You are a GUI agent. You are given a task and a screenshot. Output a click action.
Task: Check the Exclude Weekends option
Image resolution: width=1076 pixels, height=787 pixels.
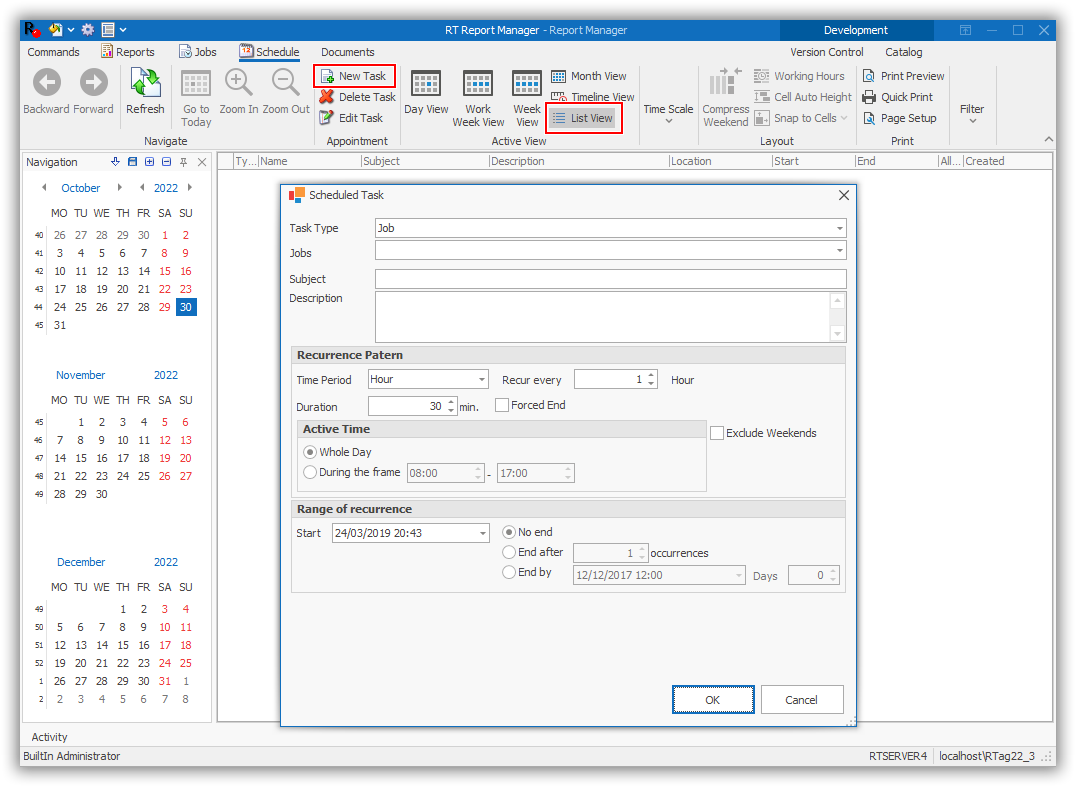pyautogui.click(x=717, y=433)
